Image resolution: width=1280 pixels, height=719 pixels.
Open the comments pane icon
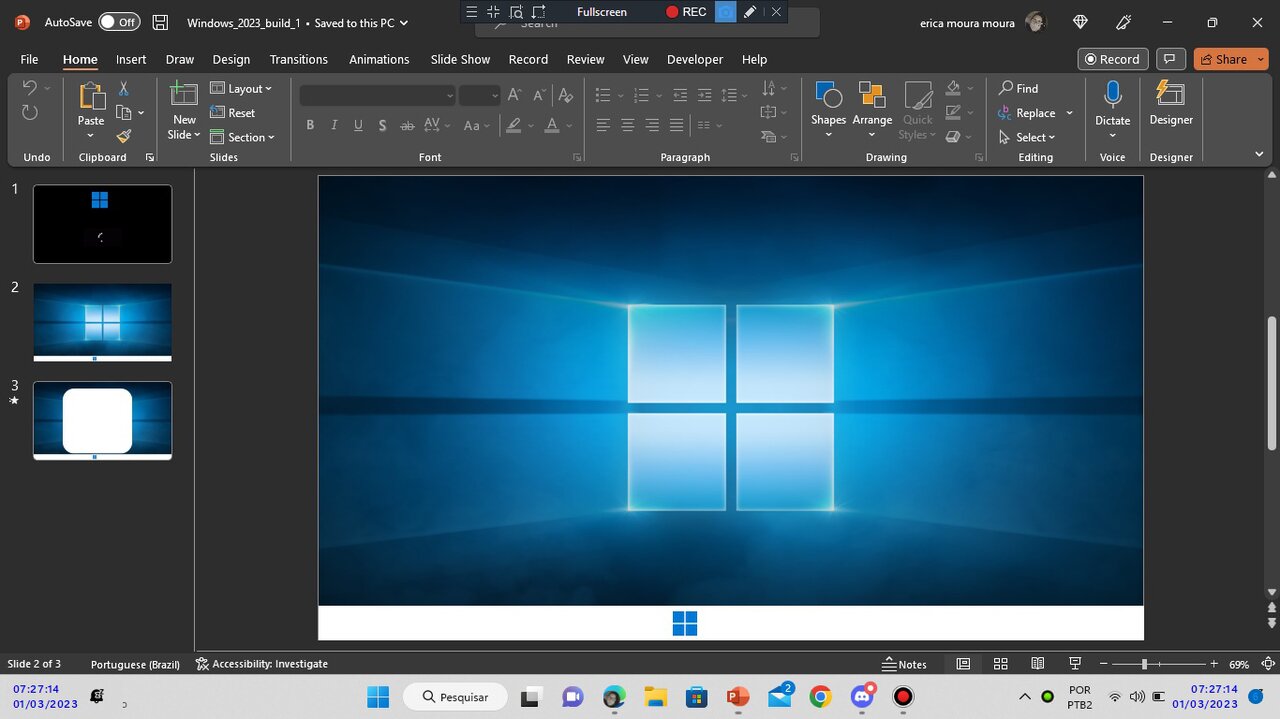click(1170, 59)
